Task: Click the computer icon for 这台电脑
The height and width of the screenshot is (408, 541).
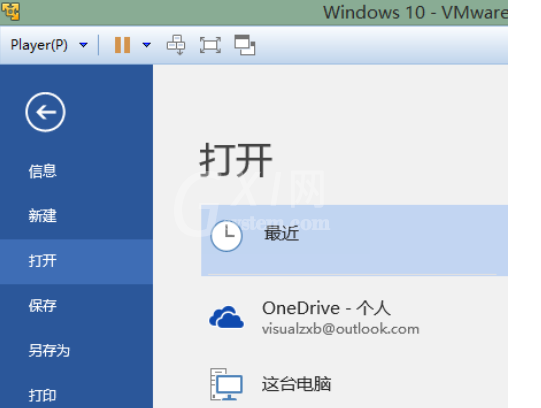Action: coord(226,384)
